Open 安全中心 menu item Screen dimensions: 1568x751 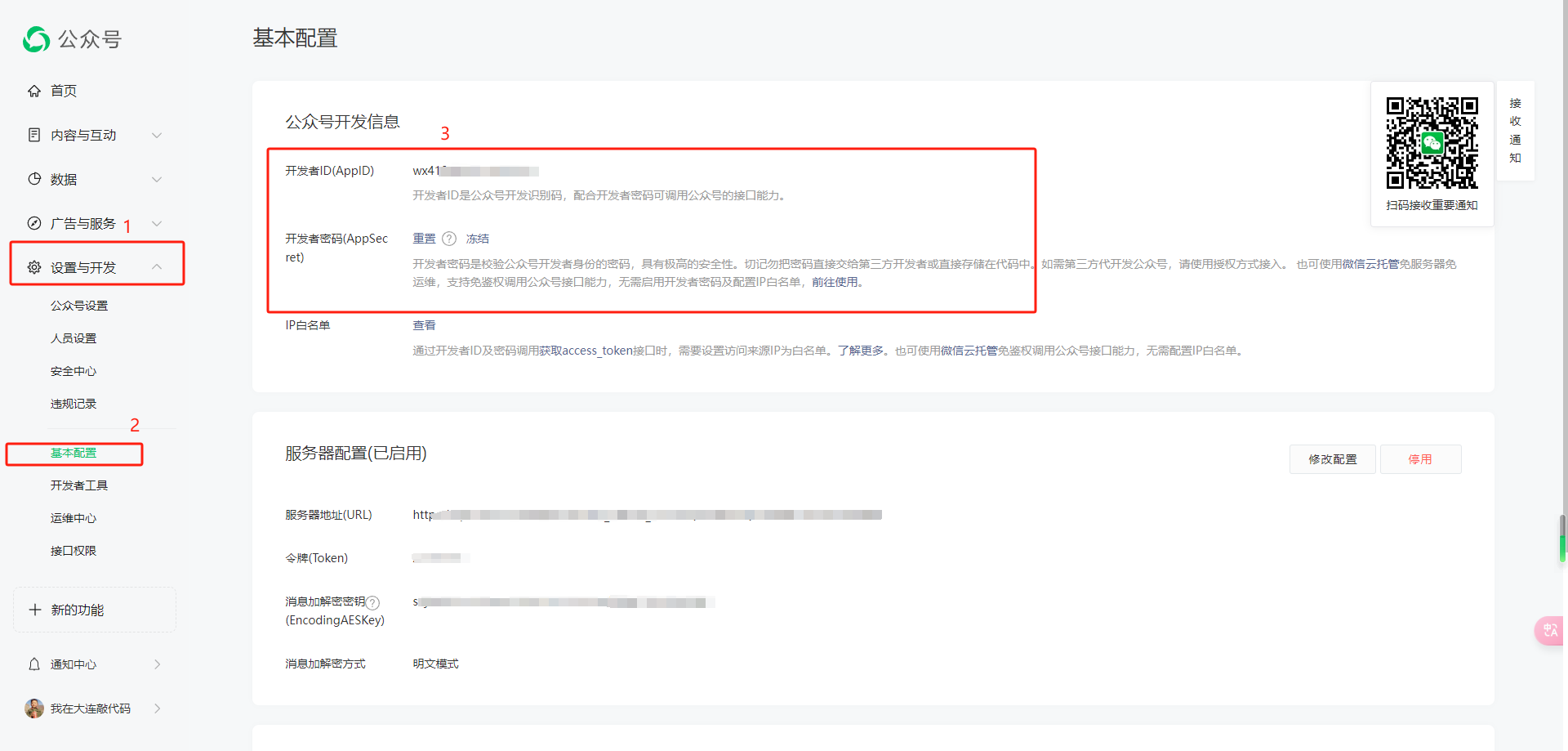coord(73,371)
